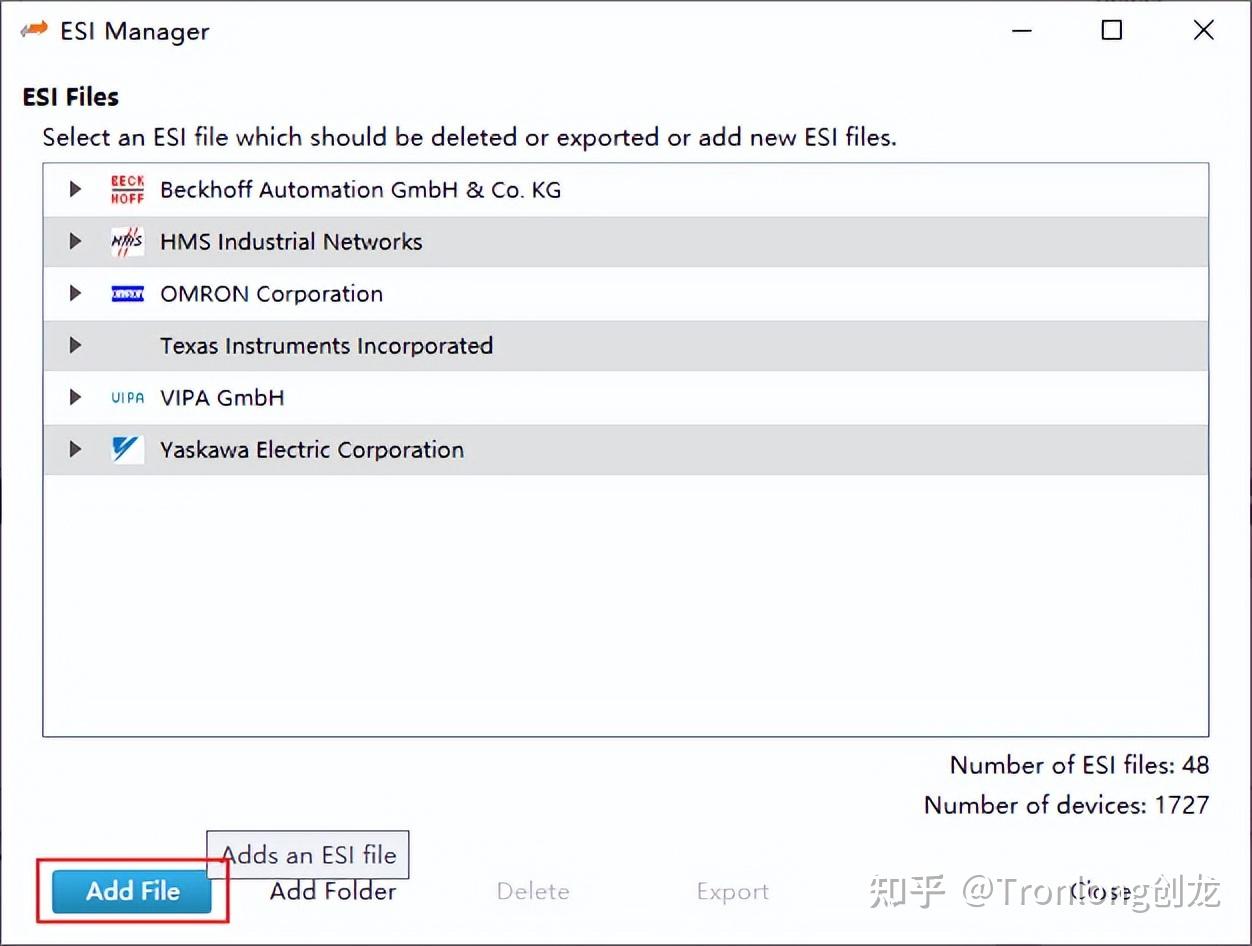Click the HMS Industrial Networks logo

click(x=127, y=241)
